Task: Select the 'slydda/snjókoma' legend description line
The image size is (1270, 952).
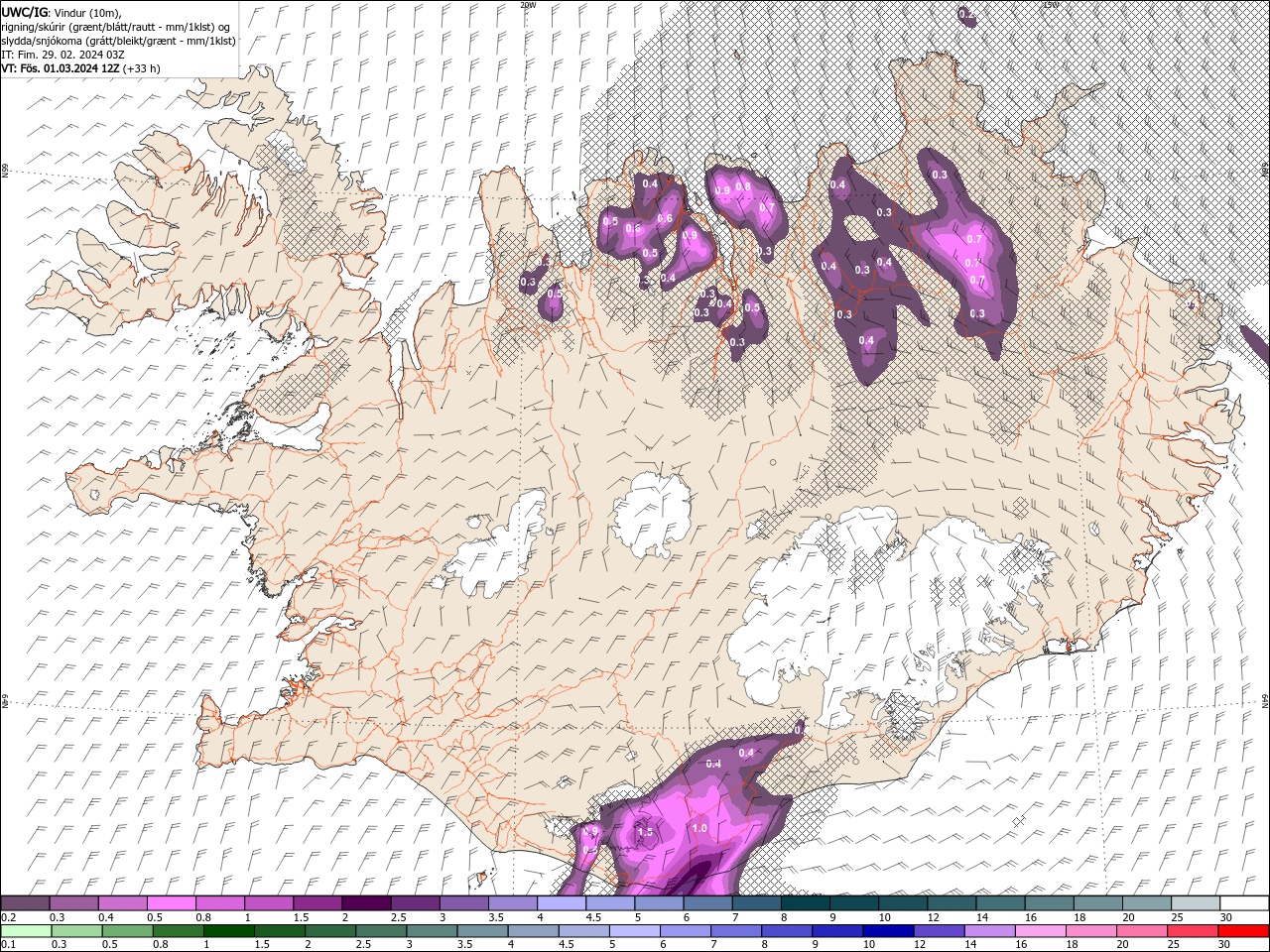Action: pos(118,41)
